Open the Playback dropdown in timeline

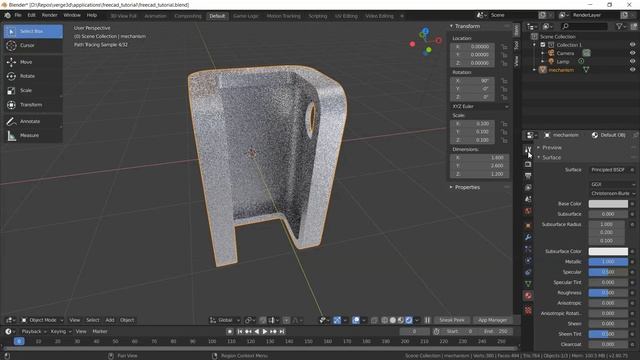[33, 331]
